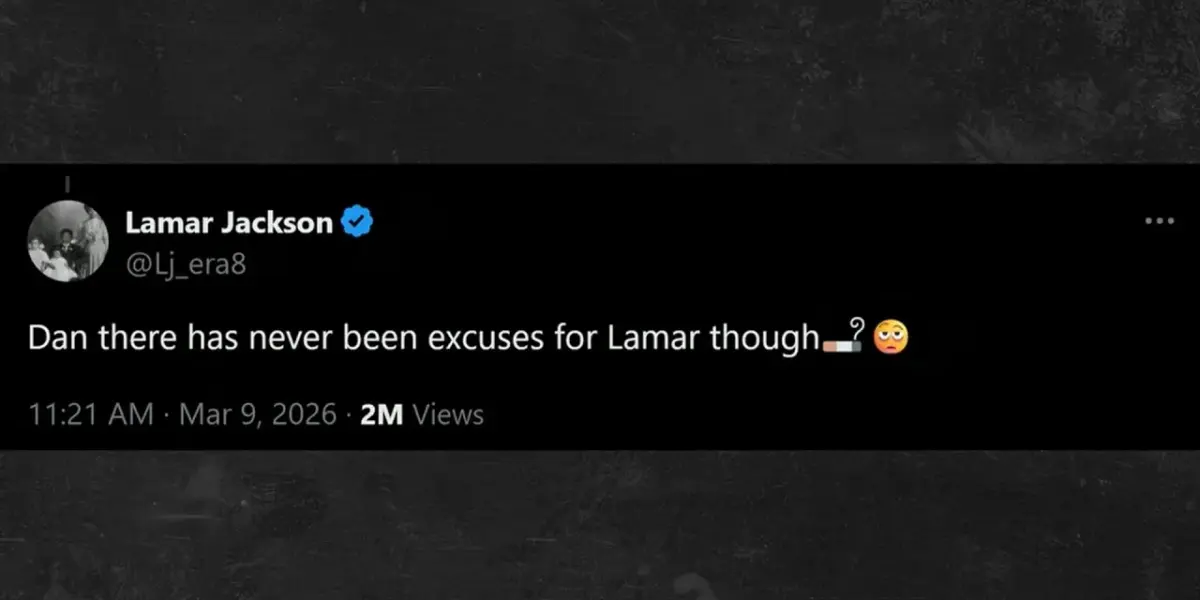Click the 2M view count number
1200x600 pixels.
click(381, 414)
